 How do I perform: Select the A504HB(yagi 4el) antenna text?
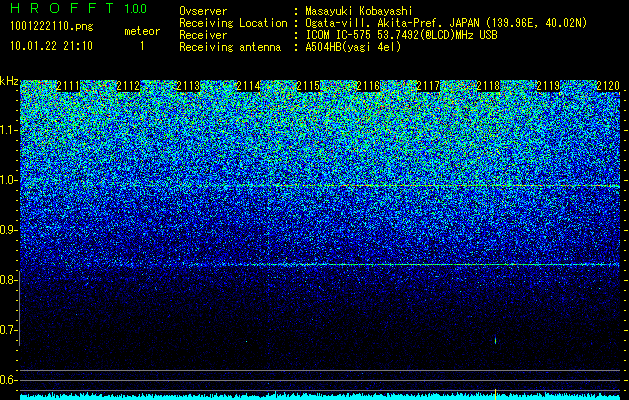click(x=353, y=47)
